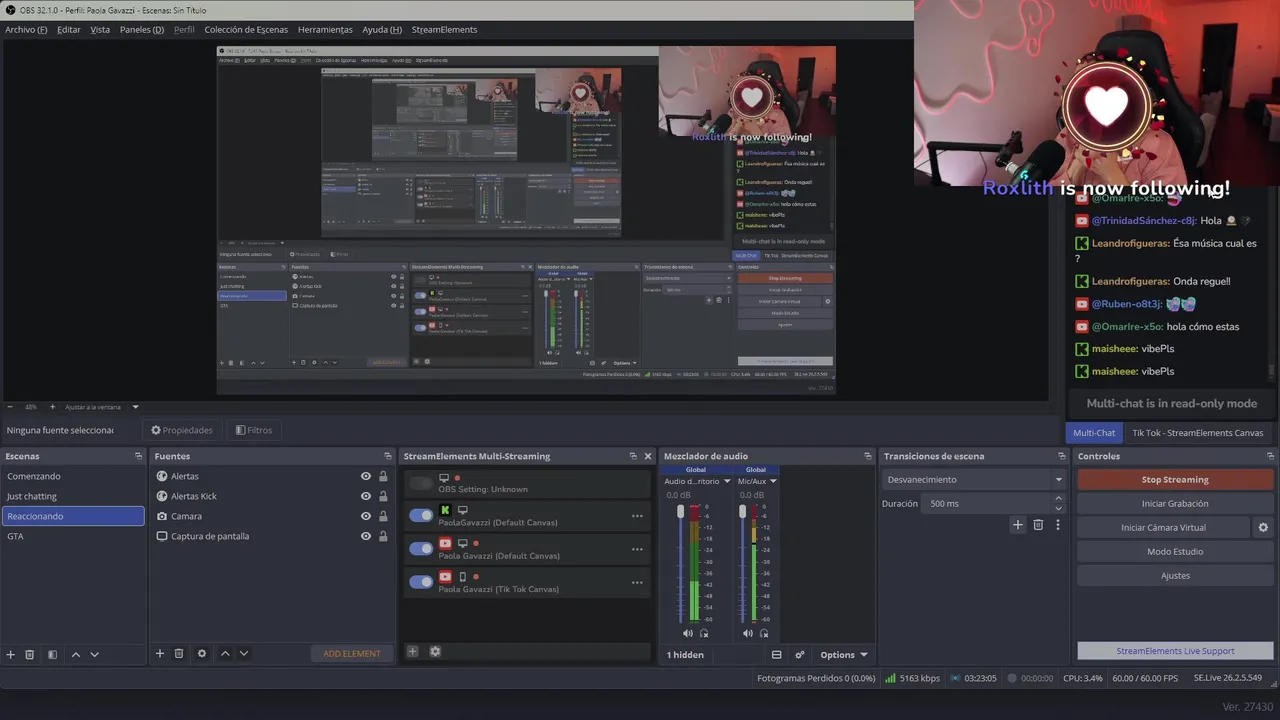Add a new scene with the plus icon
Viewport: 1280px width, 720px height.
pos(11,654)
